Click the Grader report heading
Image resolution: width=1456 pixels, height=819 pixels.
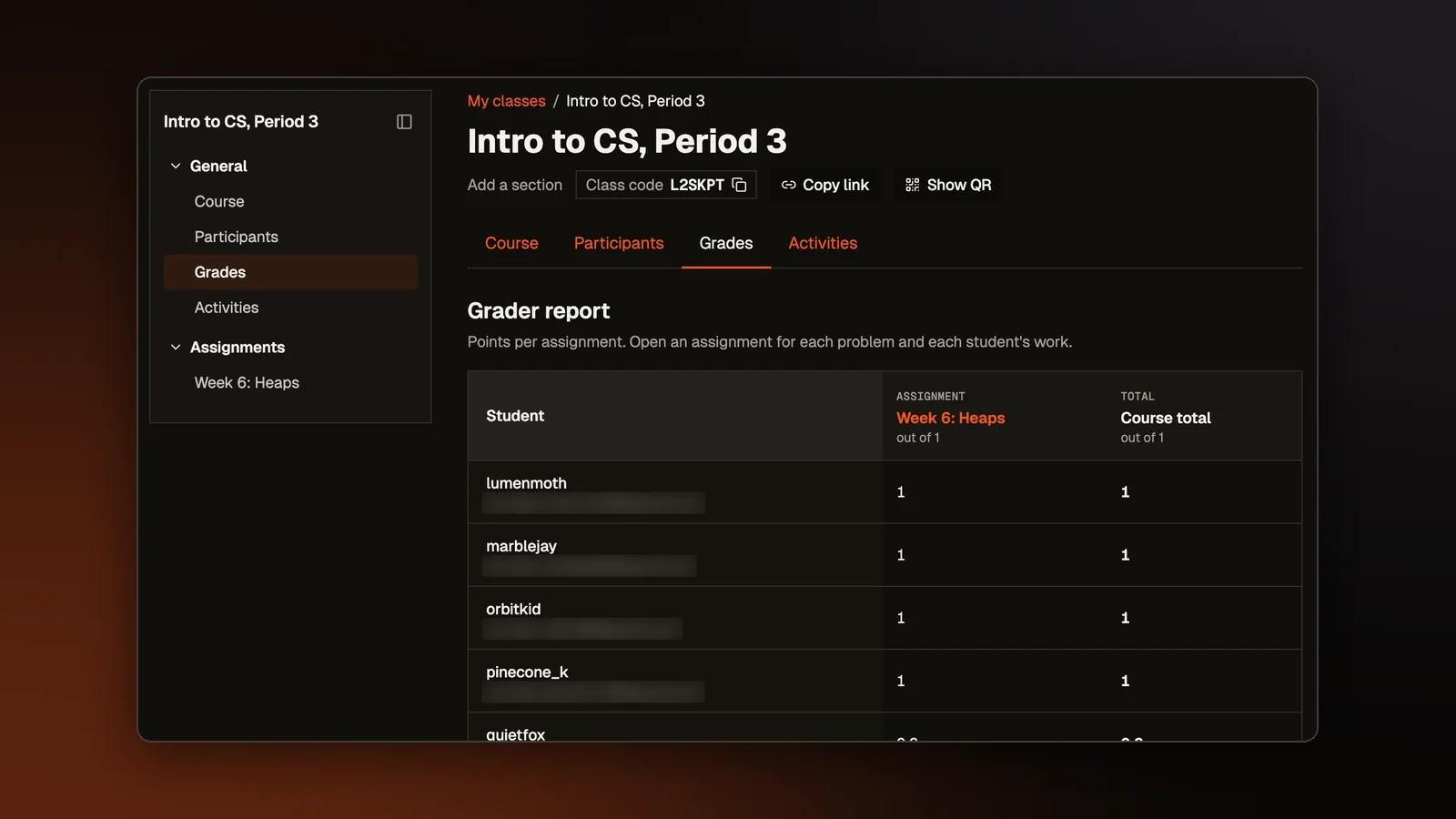pos(539,311)
